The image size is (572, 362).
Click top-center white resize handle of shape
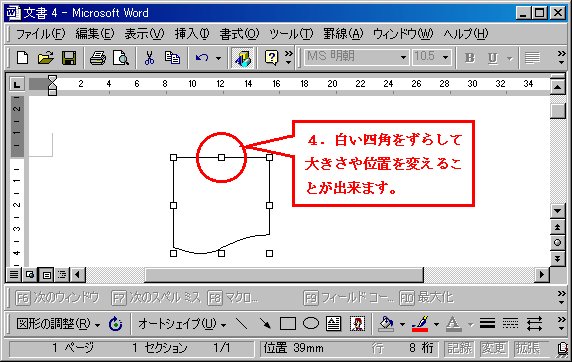[221, 157]
